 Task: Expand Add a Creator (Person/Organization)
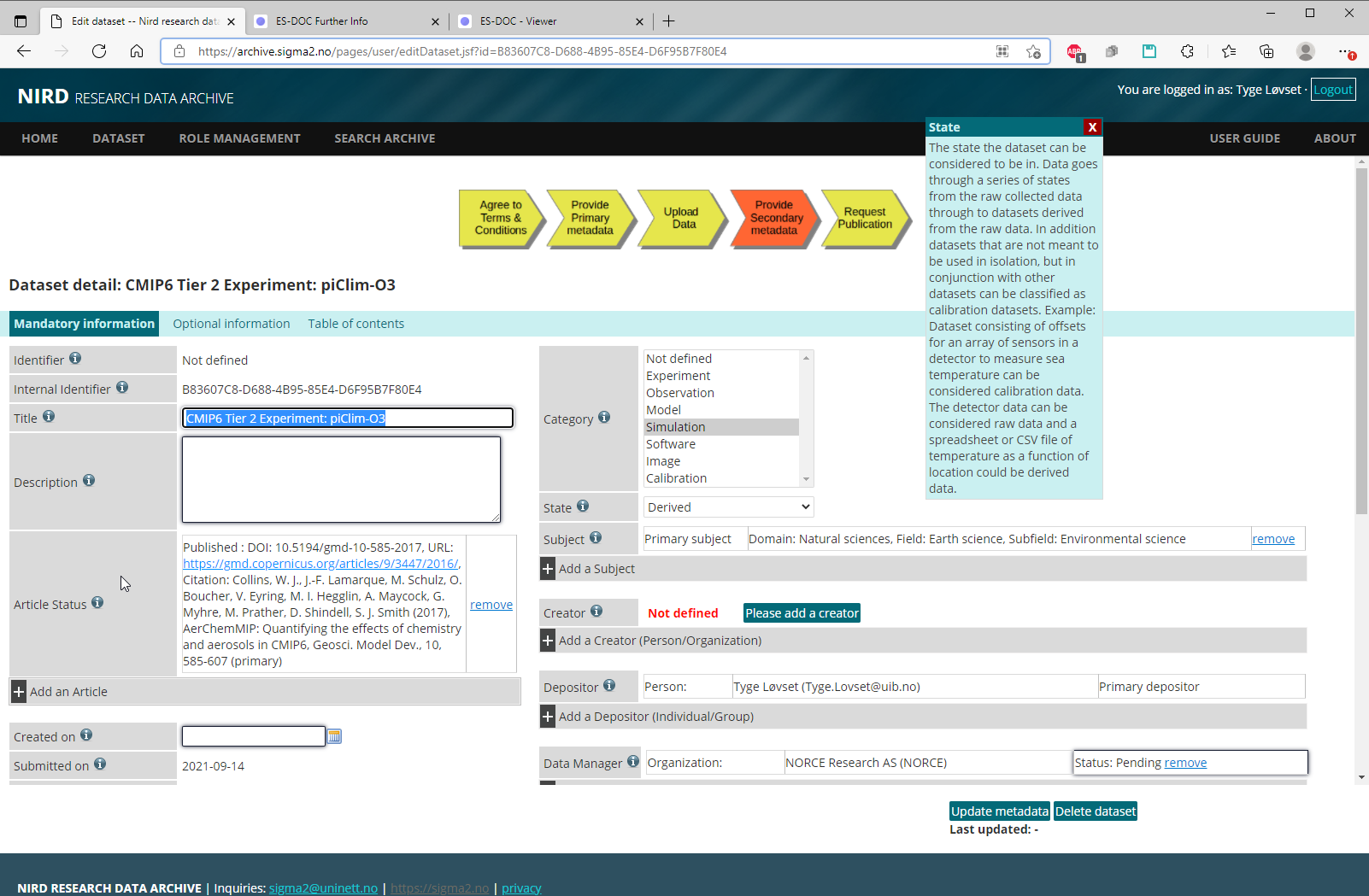click(x=548, y=641)
